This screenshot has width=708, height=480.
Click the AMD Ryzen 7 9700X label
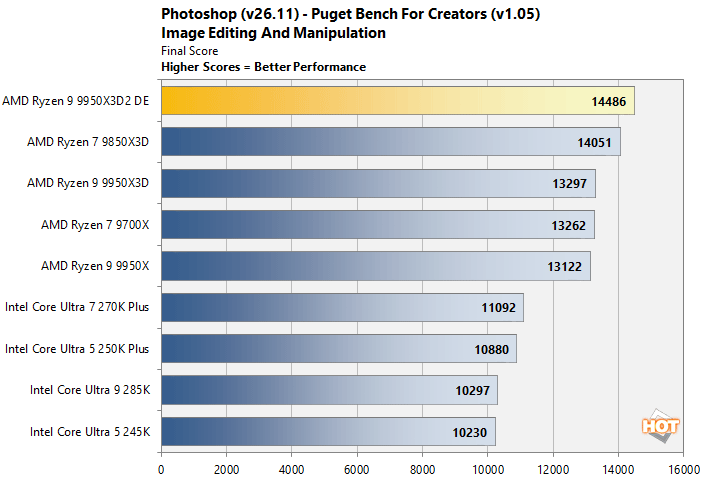click(x=95, y=224)
